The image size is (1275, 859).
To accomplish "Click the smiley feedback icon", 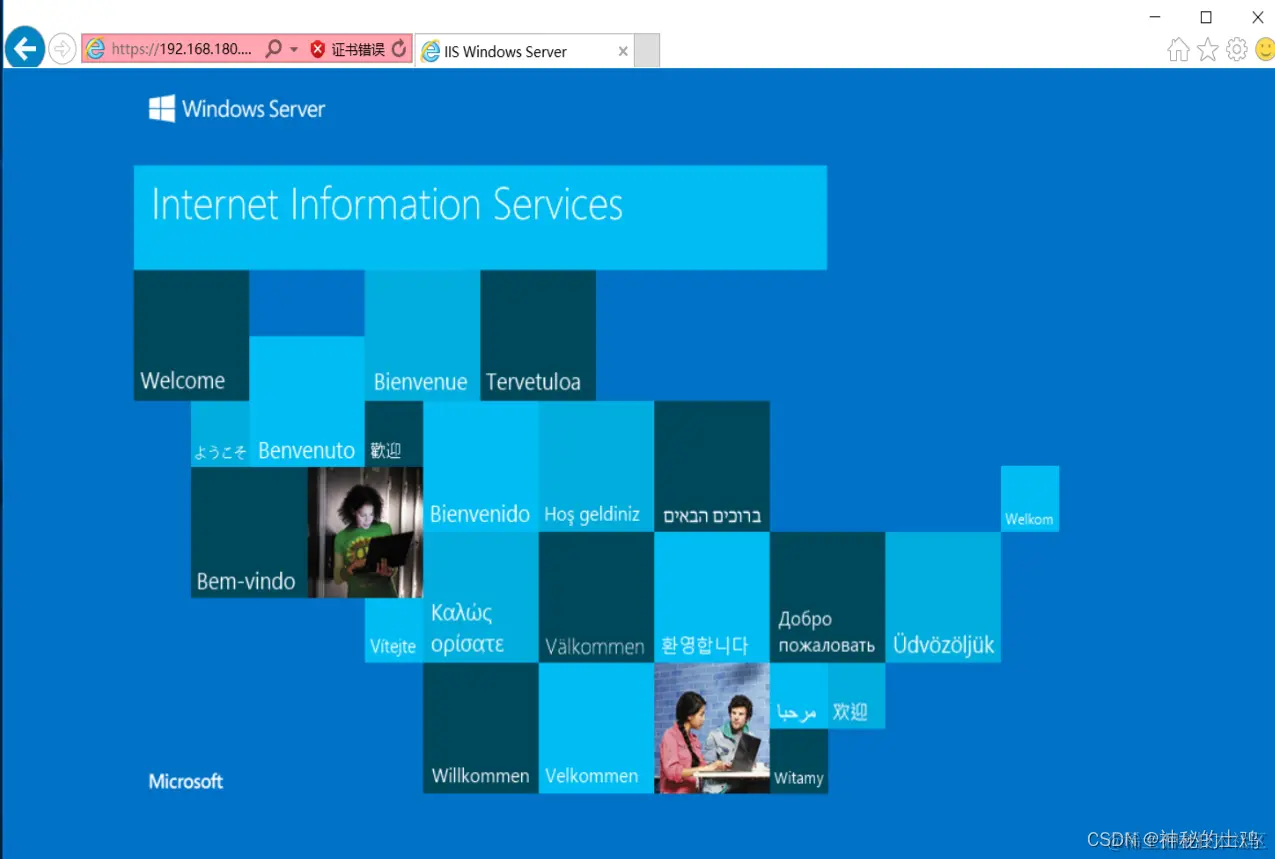I will pos(1265,49).
